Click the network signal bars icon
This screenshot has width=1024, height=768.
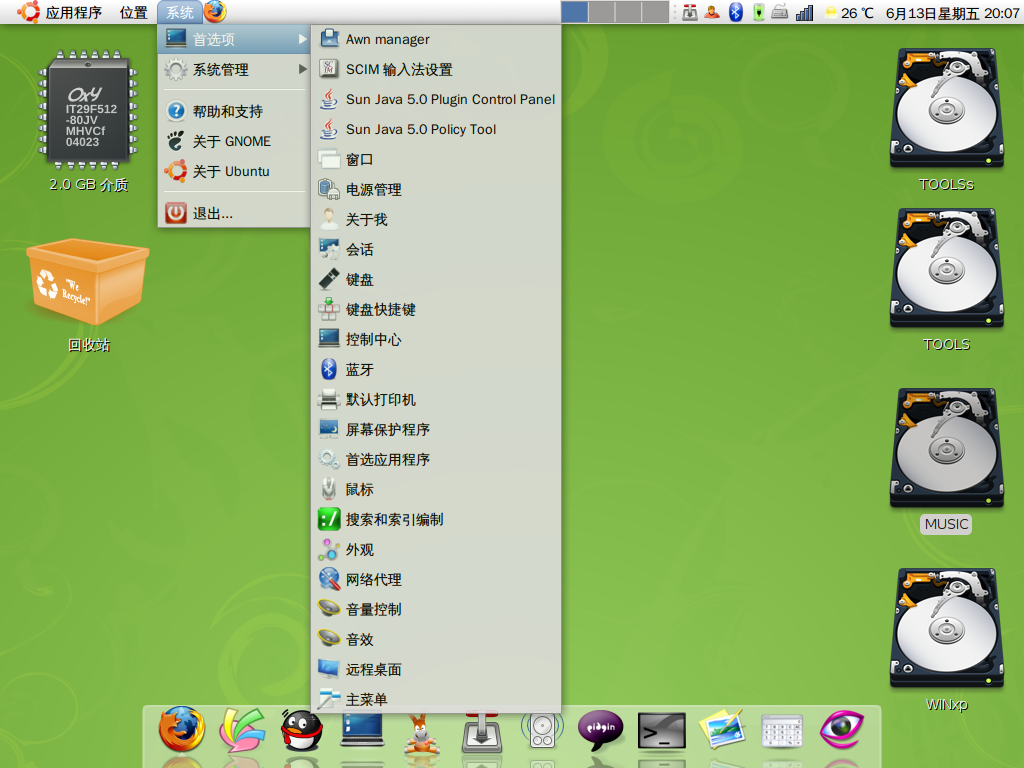[x=805, y=12]
